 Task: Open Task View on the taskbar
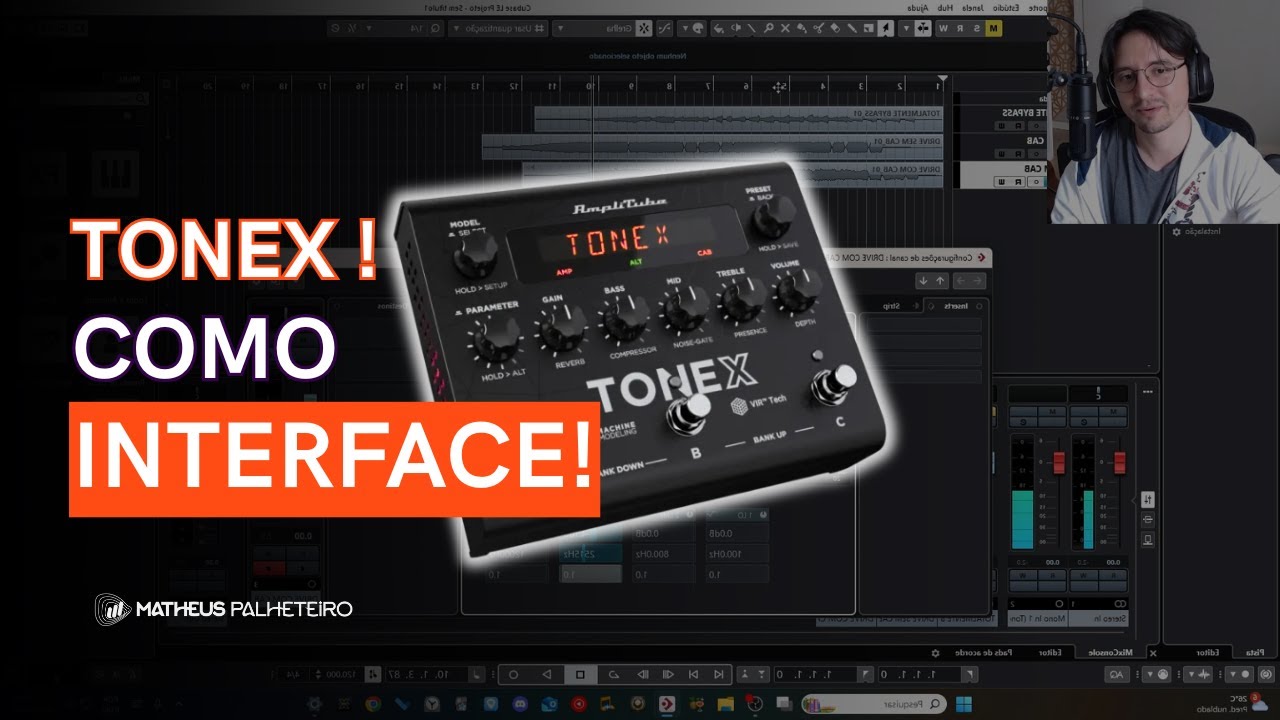(x=784, y=704)
